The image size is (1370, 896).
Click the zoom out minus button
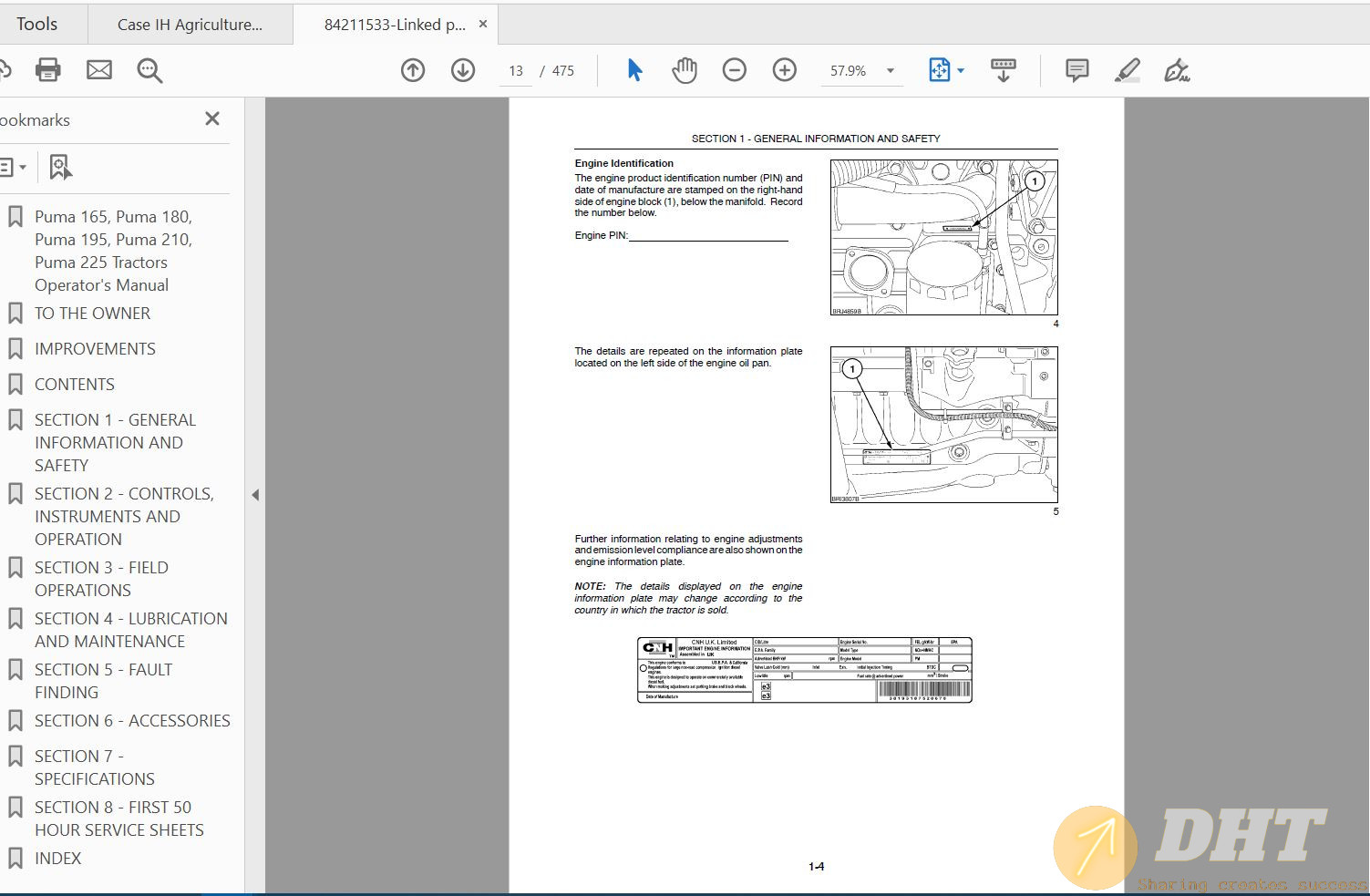click(734, 70)
